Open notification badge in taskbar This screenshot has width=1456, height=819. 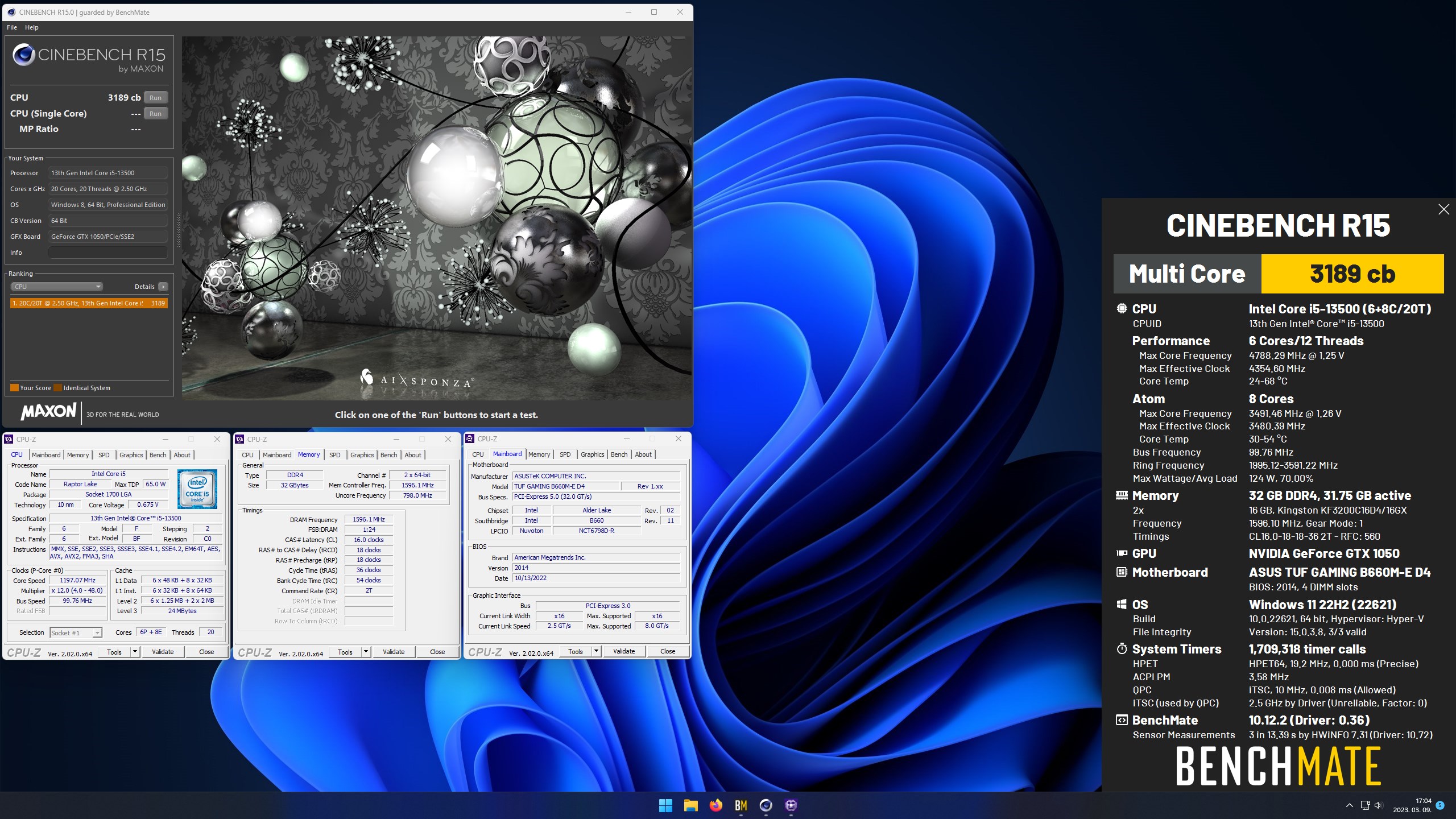1440,805
